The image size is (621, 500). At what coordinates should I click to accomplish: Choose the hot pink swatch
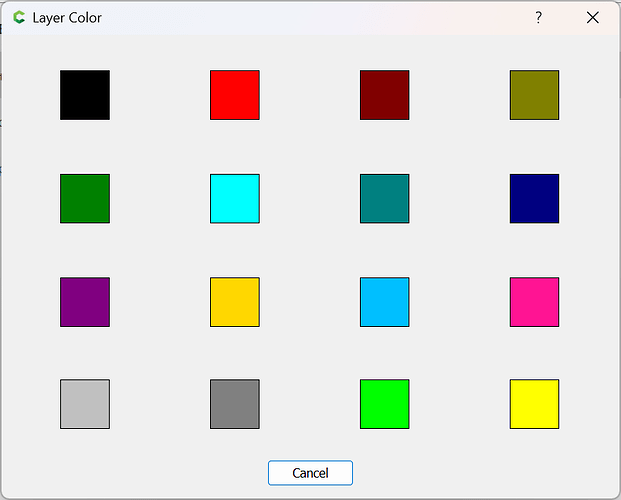pyautogui.click(x=534, y=302)
